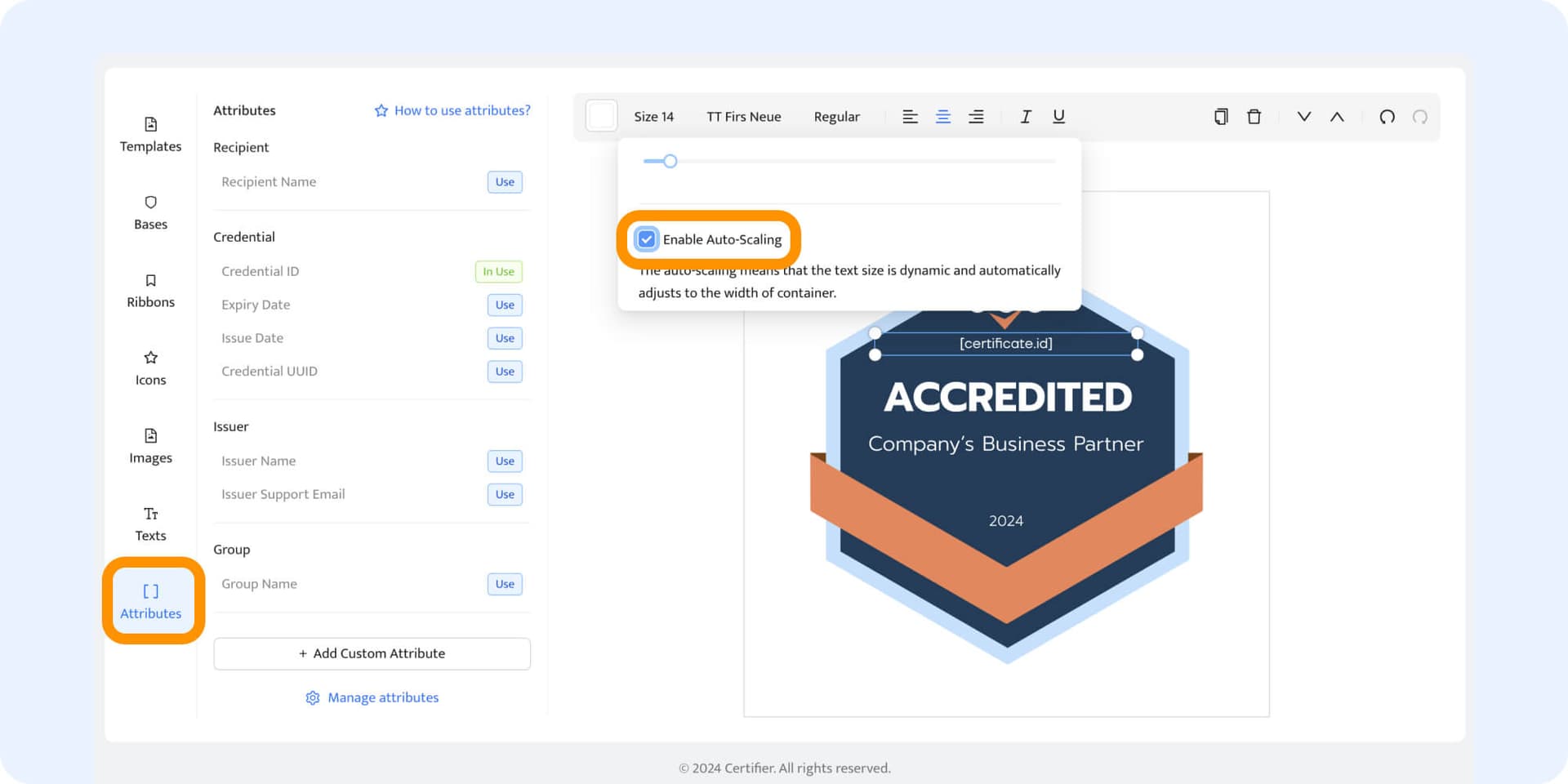Switch to the Texts panel
Screen dimensions: 1568x784
(150, 523)
